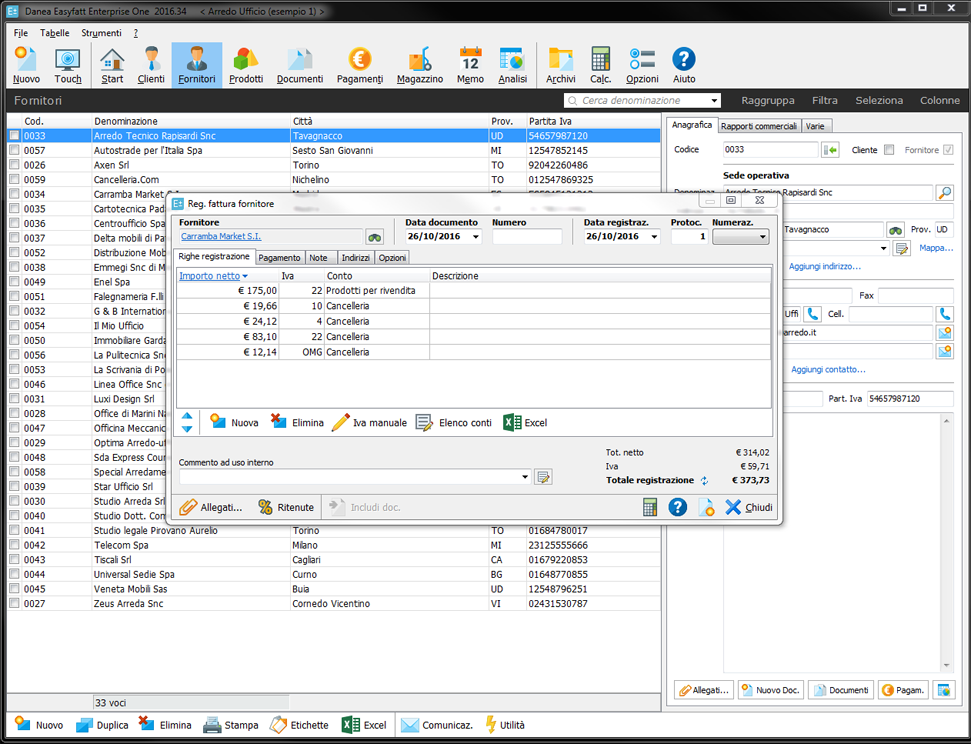Open the Importo netto column sort dropdown
Viewport: 971px width, 744px height.
tap(245, 276)
